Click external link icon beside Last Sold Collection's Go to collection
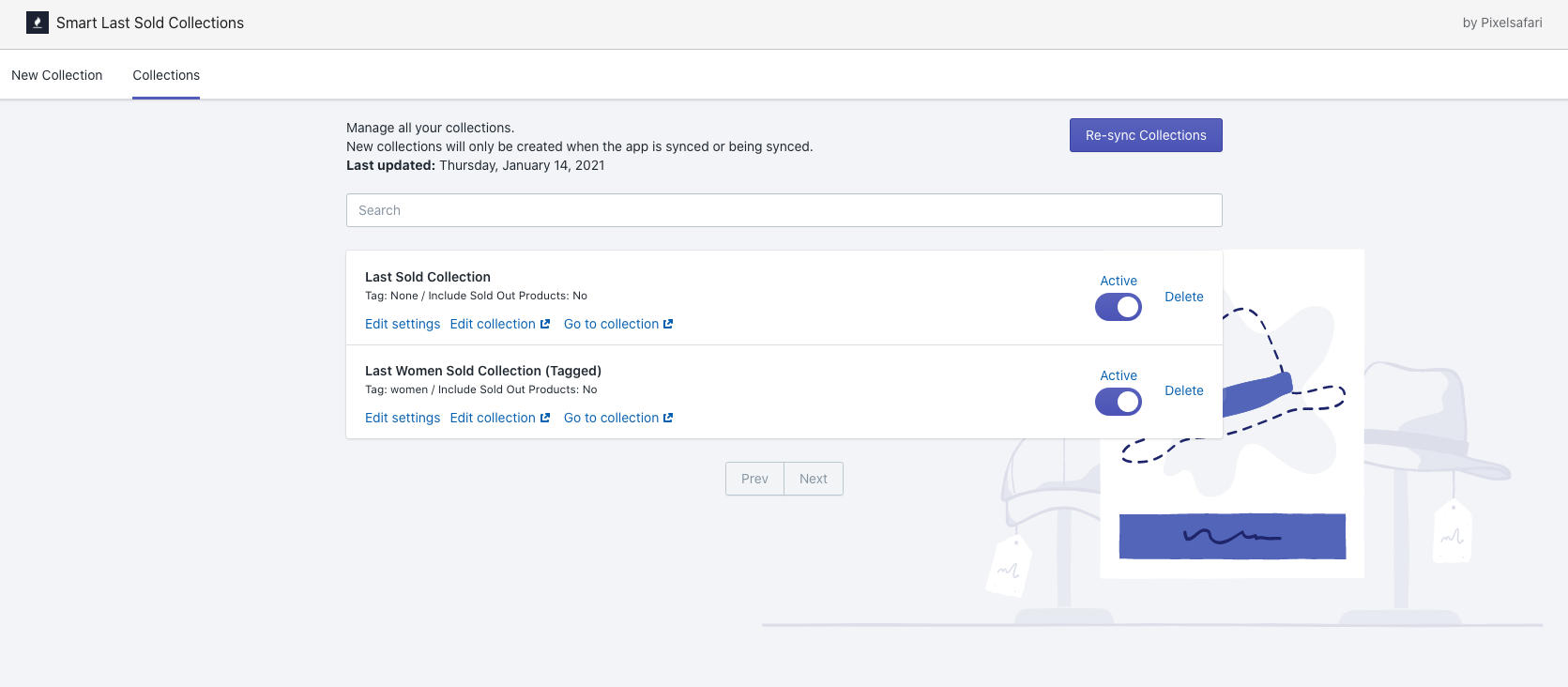The image size is (1568, 687). tap(668, 324)
